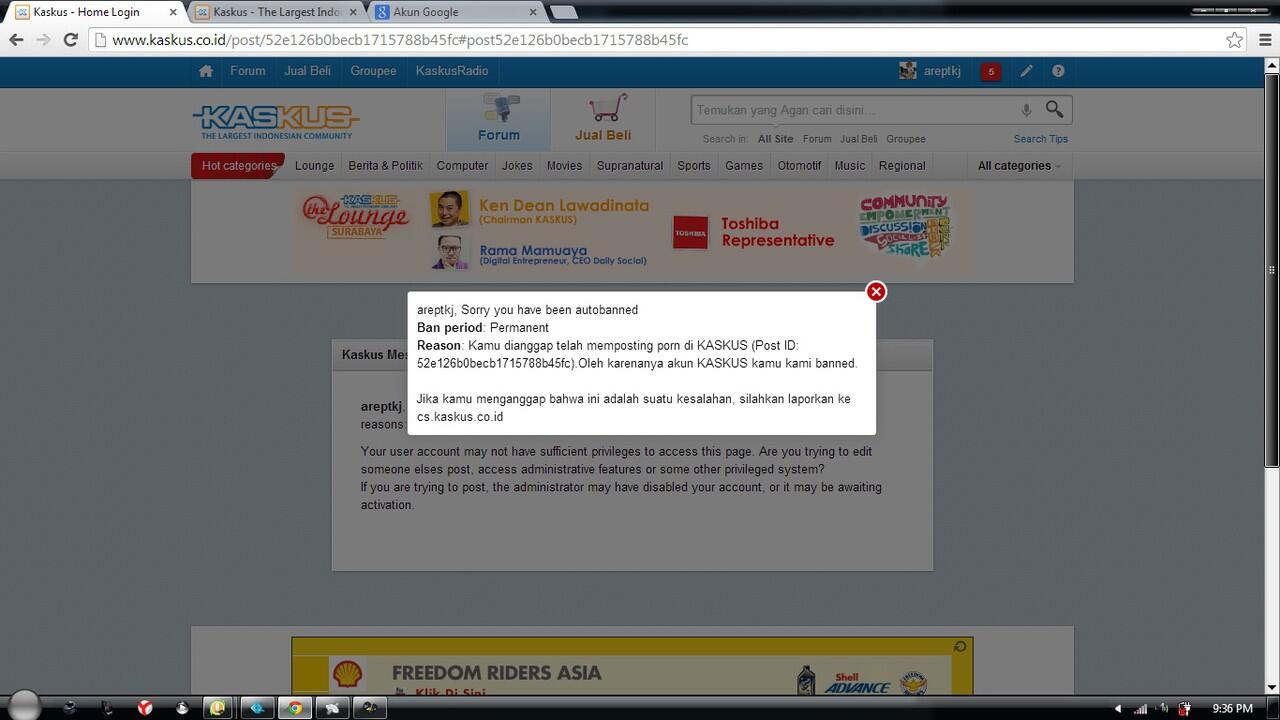Viewport: 1280px width, 720px height.
Task: Open the Regional category
Action: point(902,166)
